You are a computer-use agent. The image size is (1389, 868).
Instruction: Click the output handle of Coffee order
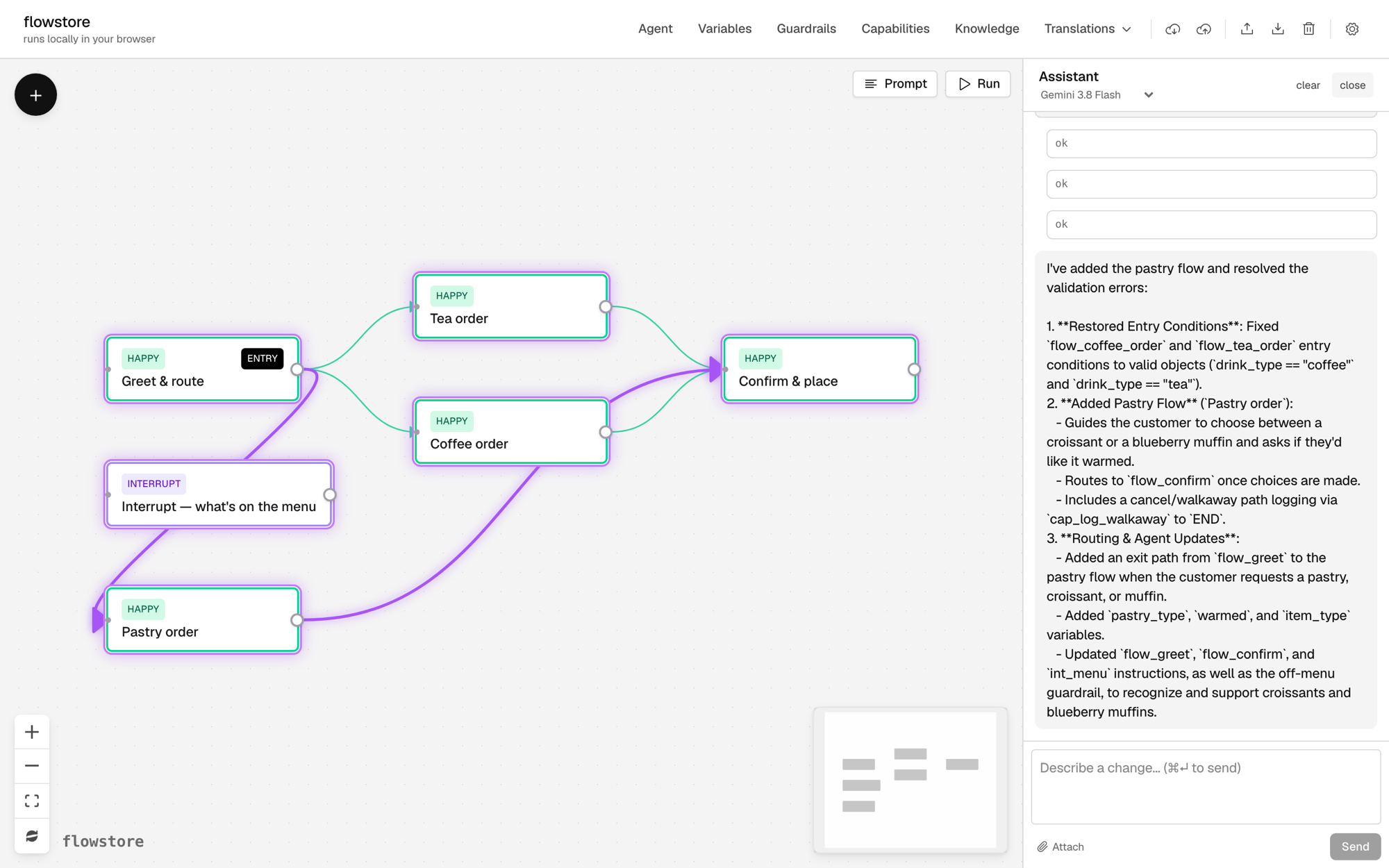pos(606,432)
